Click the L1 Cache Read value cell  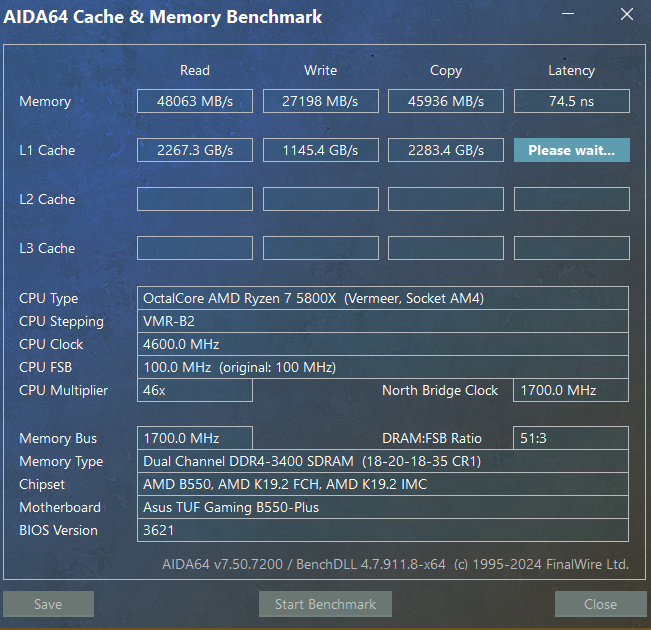click(x=195, y=150)
